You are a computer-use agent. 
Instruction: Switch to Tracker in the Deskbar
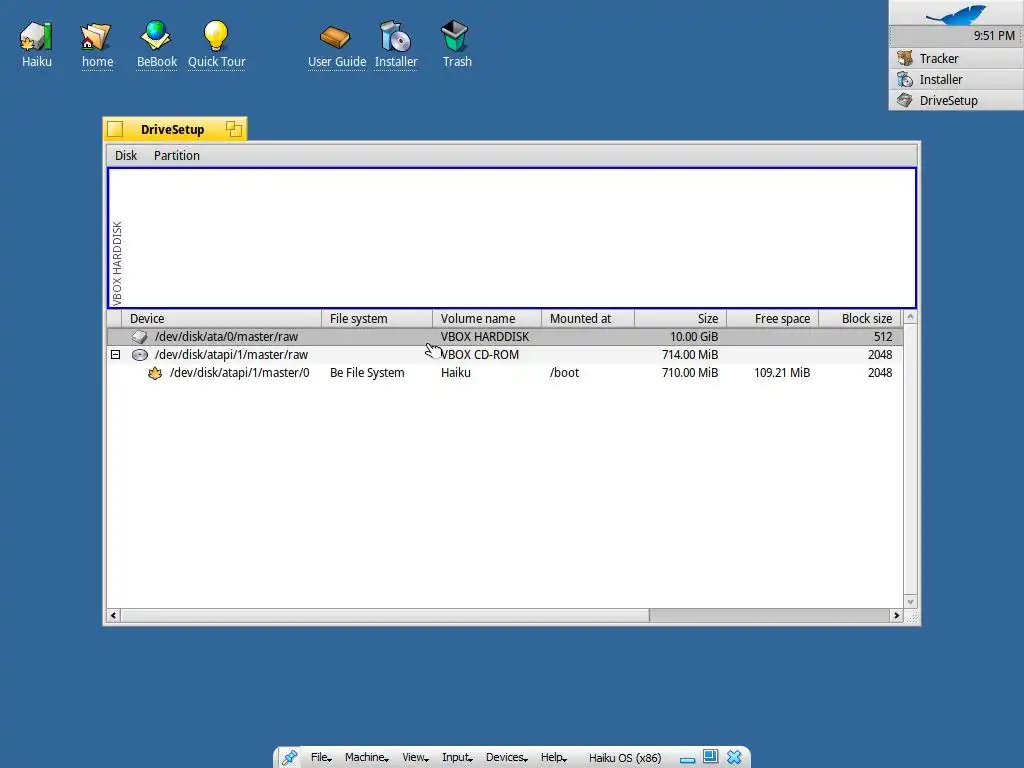point(956,58)
